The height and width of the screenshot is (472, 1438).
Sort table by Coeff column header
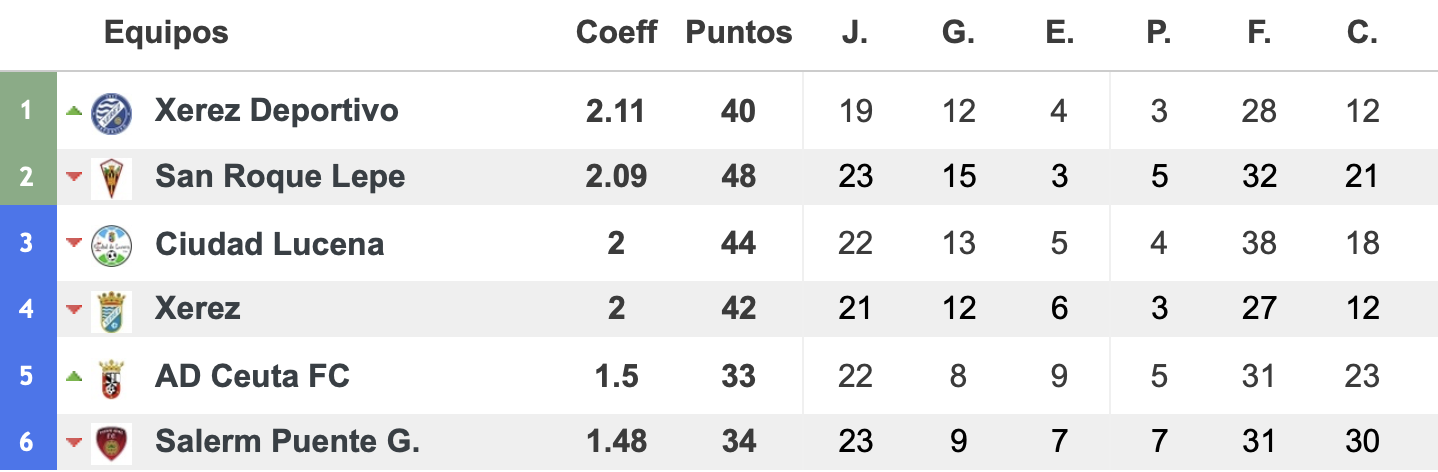coord(616,32)
